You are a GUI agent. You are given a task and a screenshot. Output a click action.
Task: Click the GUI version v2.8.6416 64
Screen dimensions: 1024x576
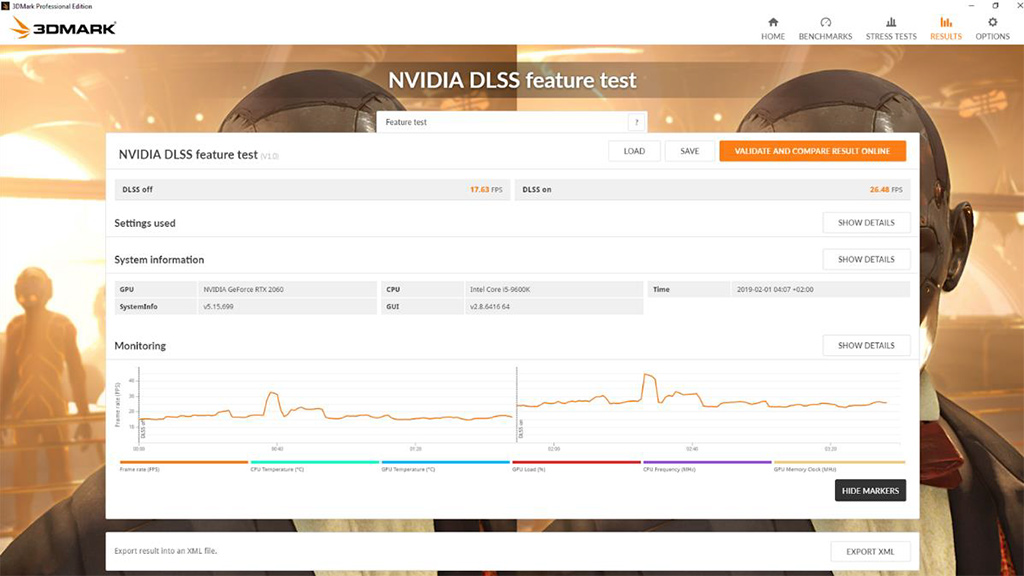[490, 306]
